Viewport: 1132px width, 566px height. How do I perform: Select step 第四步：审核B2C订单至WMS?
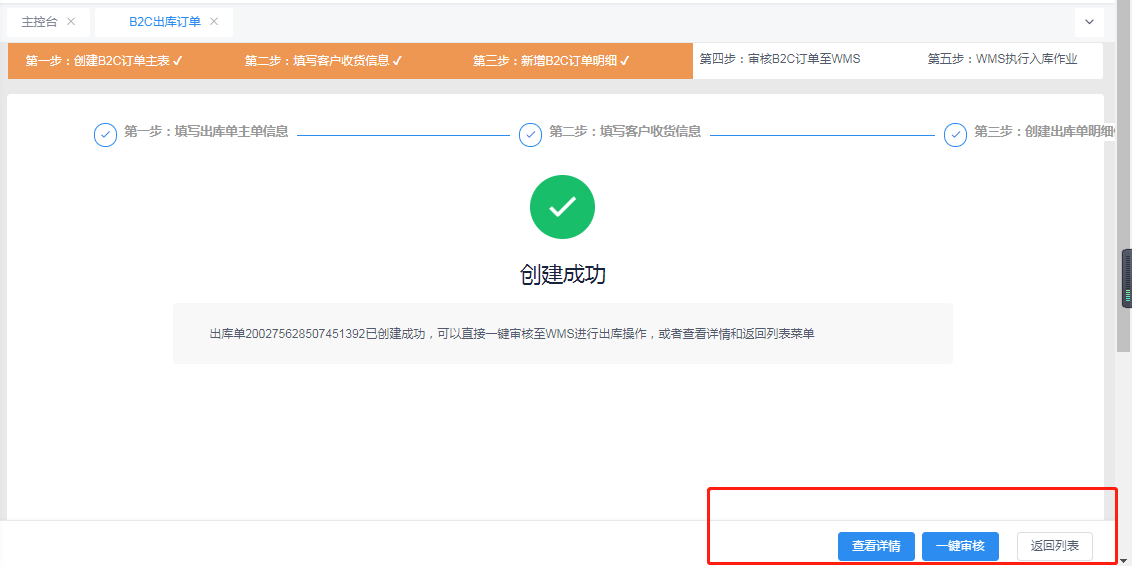point(780,59)
